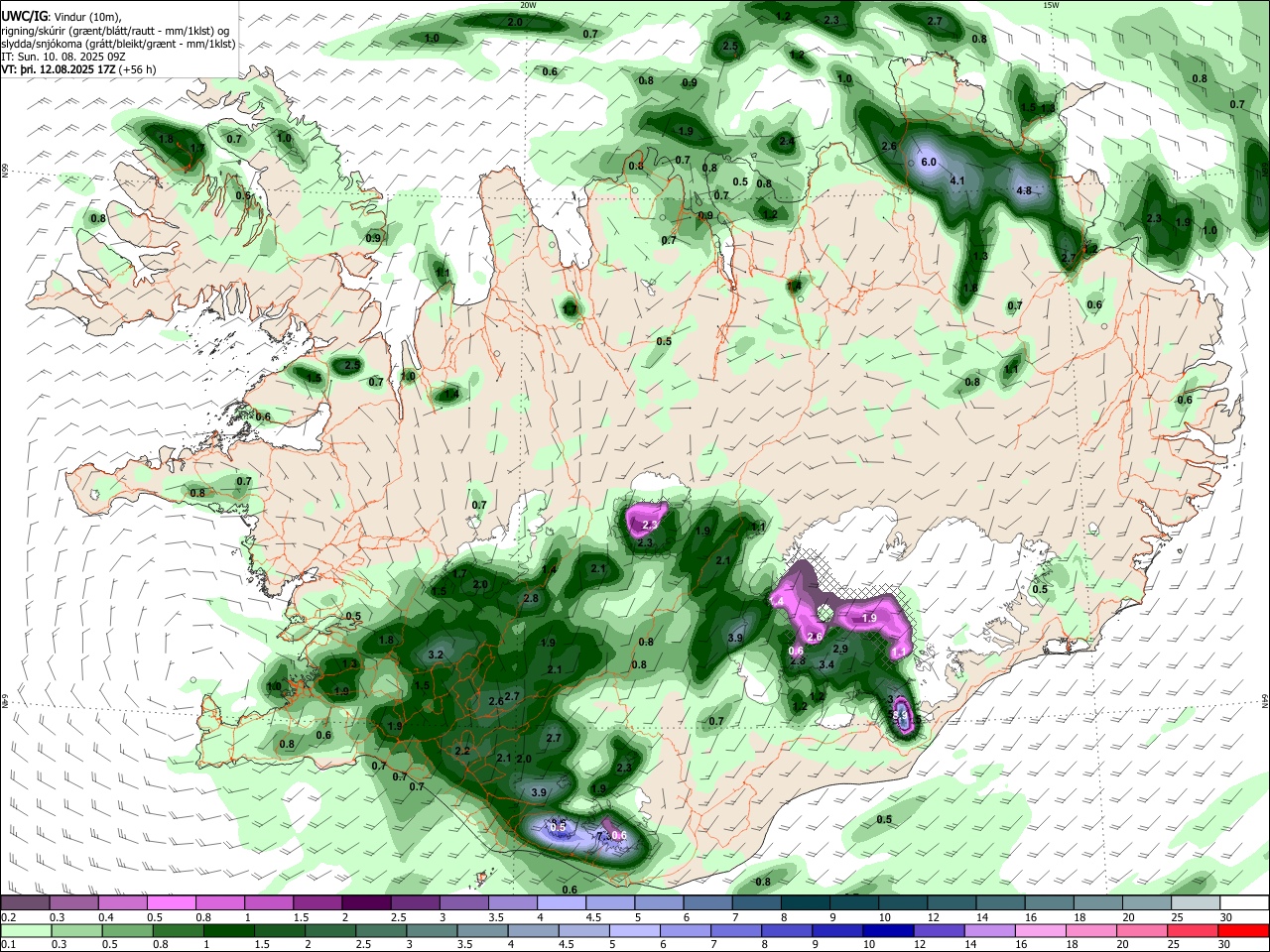Click the bright pink 0.5 swatch in the upper legend row
Image resolution: width=1270 pixels, height=952 pixels.
coord(171,902)
